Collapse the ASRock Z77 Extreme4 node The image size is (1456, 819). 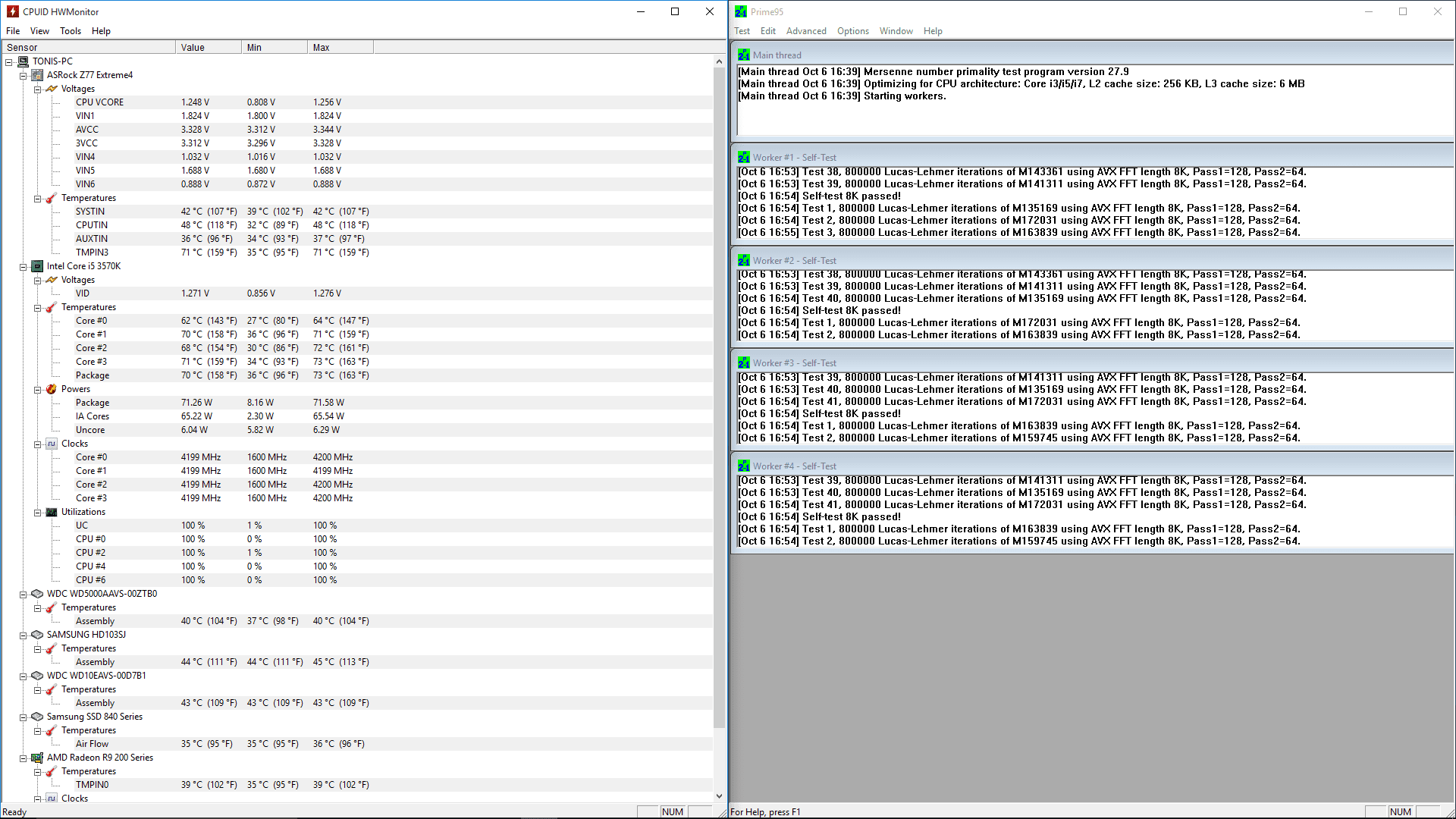[x=24, y=76]
